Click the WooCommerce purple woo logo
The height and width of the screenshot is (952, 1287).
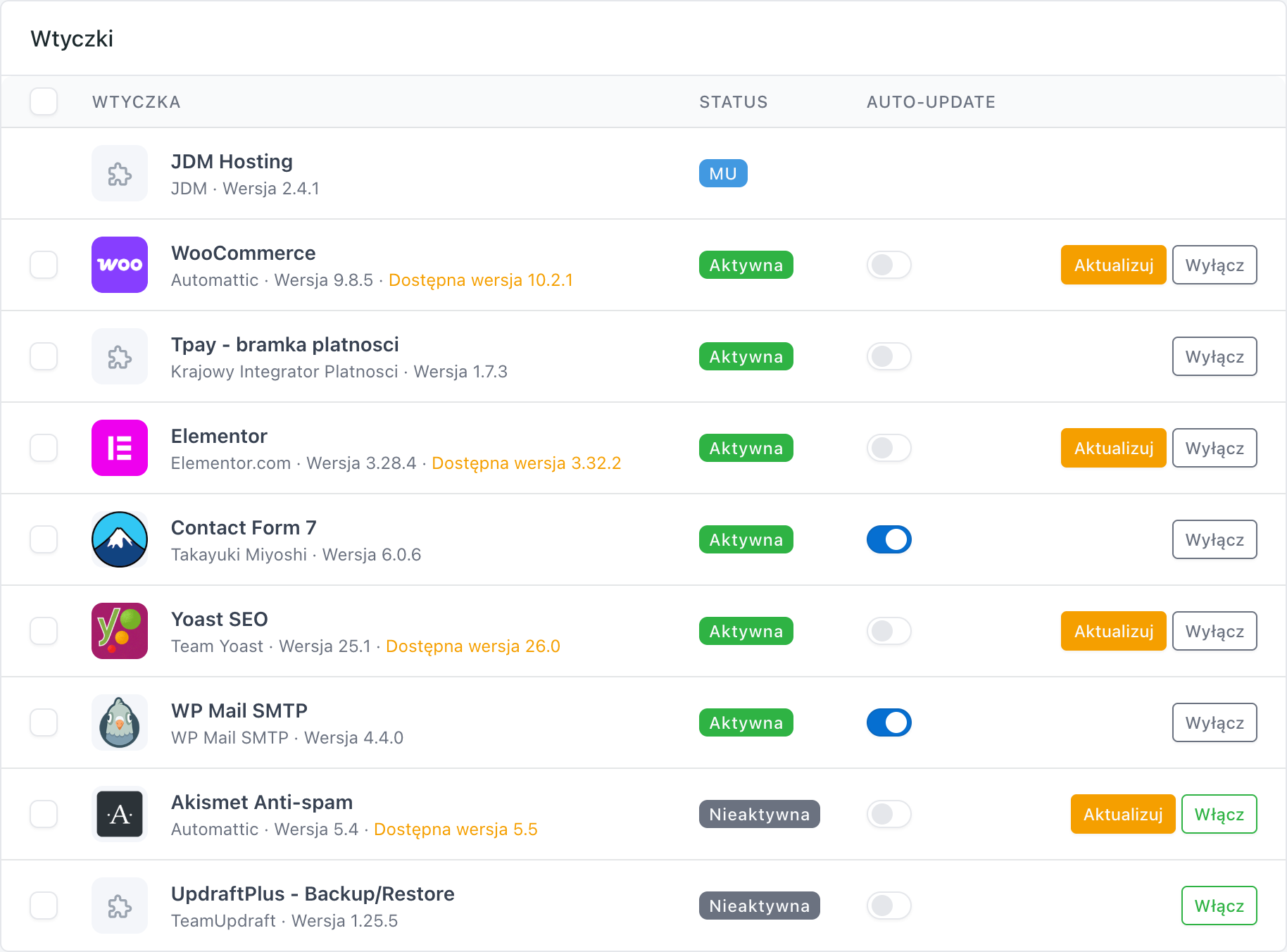click(x=120, y=265)
